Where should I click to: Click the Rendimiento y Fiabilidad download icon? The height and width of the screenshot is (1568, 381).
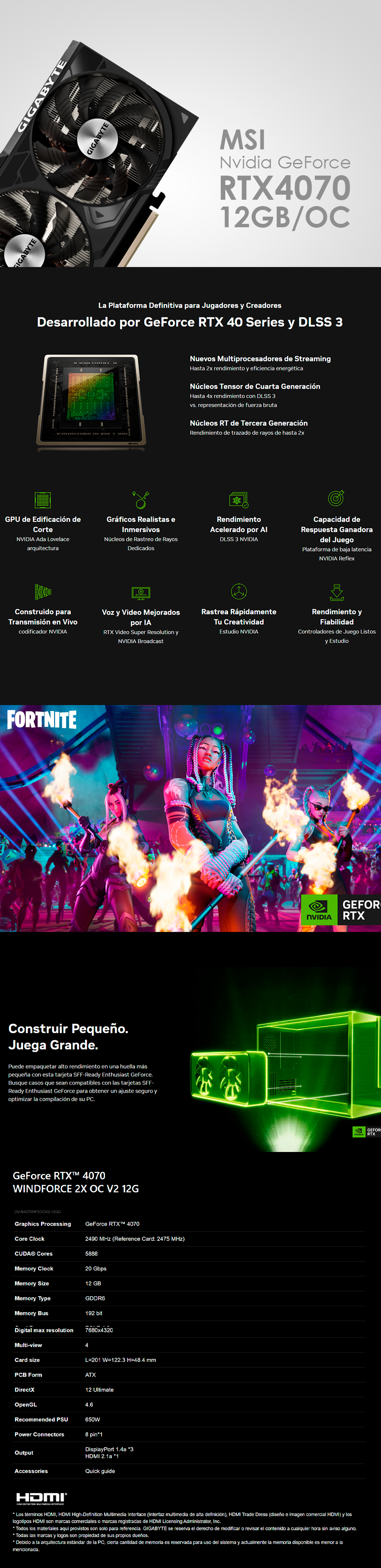[x=337, y=592]
